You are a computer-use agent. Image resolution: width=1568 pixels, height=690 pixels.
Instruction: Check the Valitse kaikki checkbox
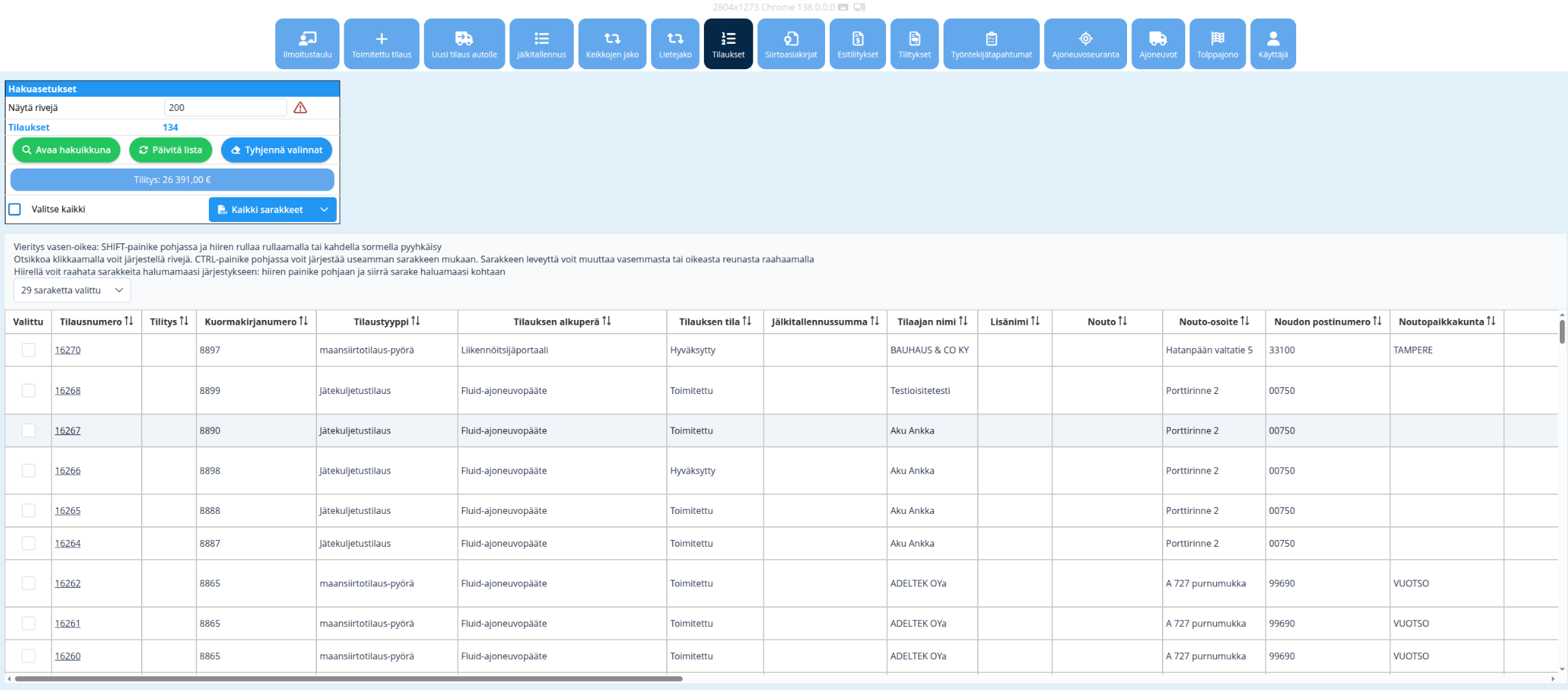pyautogui.click(x=15, y=209)
